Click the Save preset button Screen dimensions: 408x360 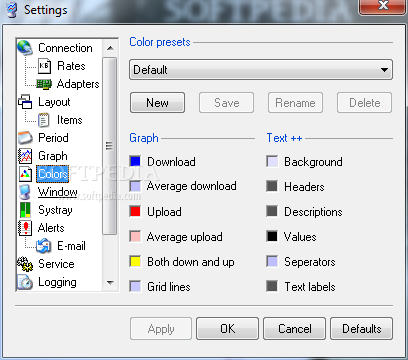(x=227, y=103)
